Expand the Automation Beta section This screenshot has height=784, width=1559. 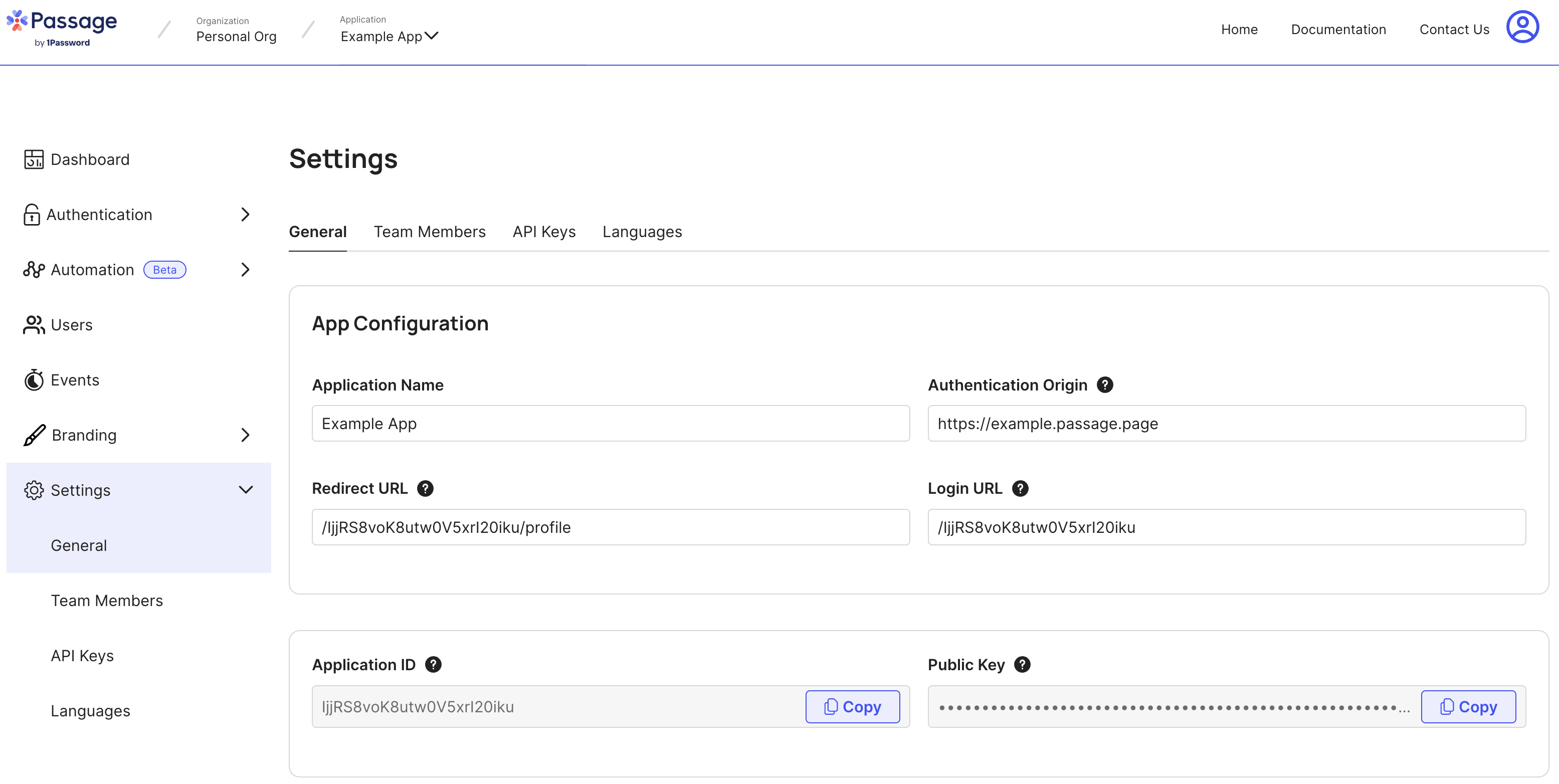[x=138, y=270]
